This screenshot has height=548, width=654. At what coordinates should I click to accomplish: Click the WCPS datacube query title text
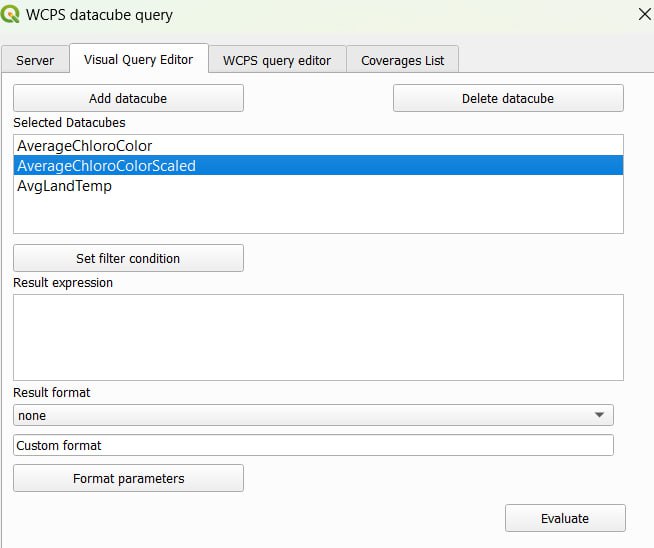click(102, 15)
